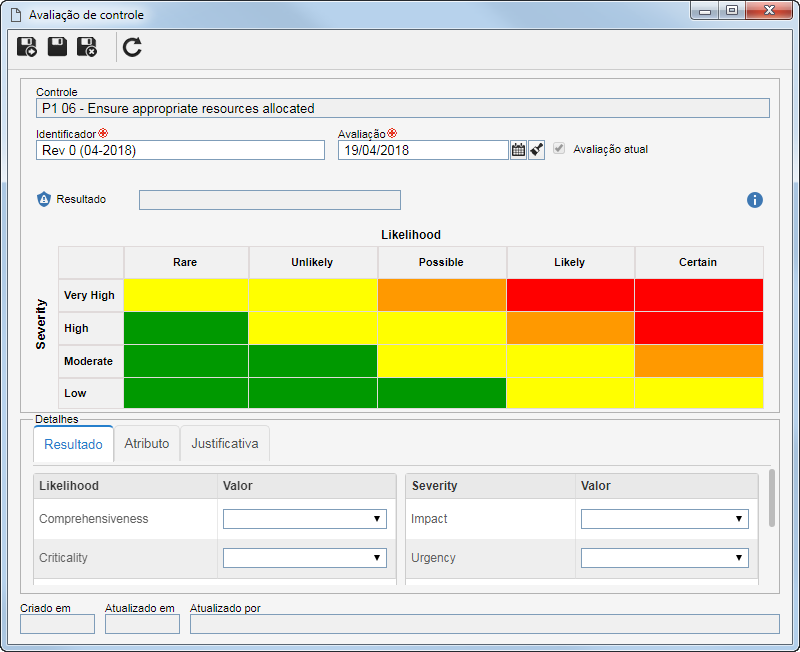Screen dimensions: 800x652
Task: Click the Save and Close icon
Action: (87, 47)
